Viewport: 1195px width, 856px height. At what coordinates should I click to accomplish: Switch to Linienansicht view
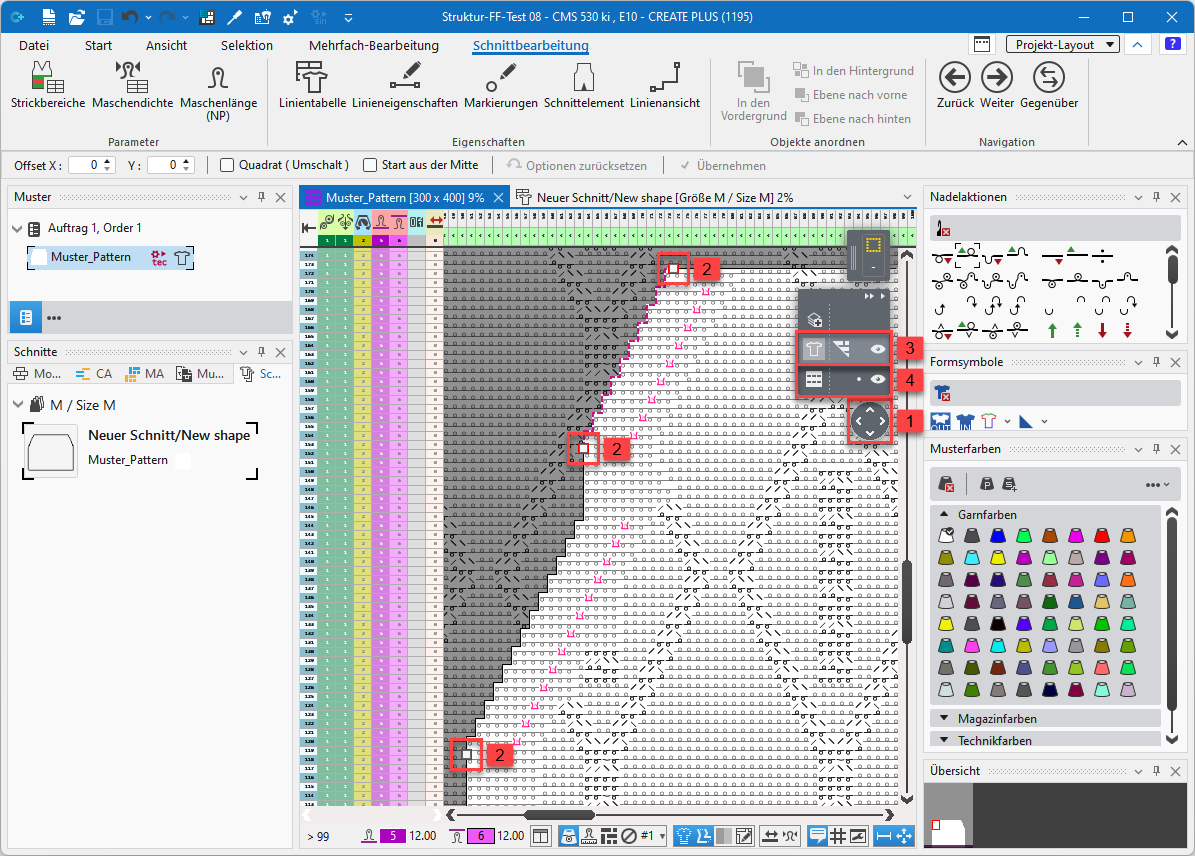coord(664,79)
